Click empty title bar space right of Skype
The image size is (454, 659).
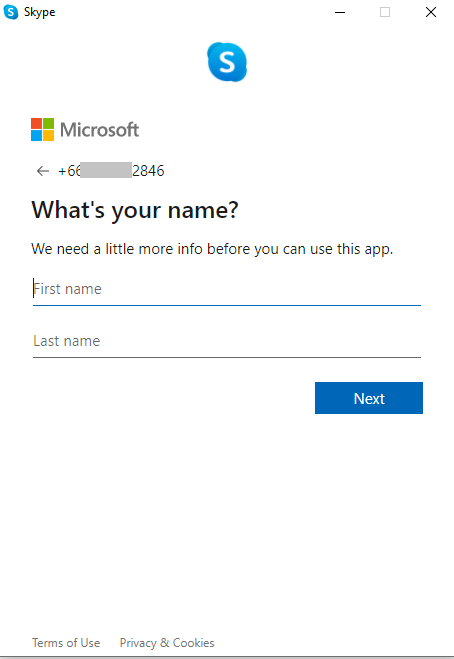click(189, 12)
